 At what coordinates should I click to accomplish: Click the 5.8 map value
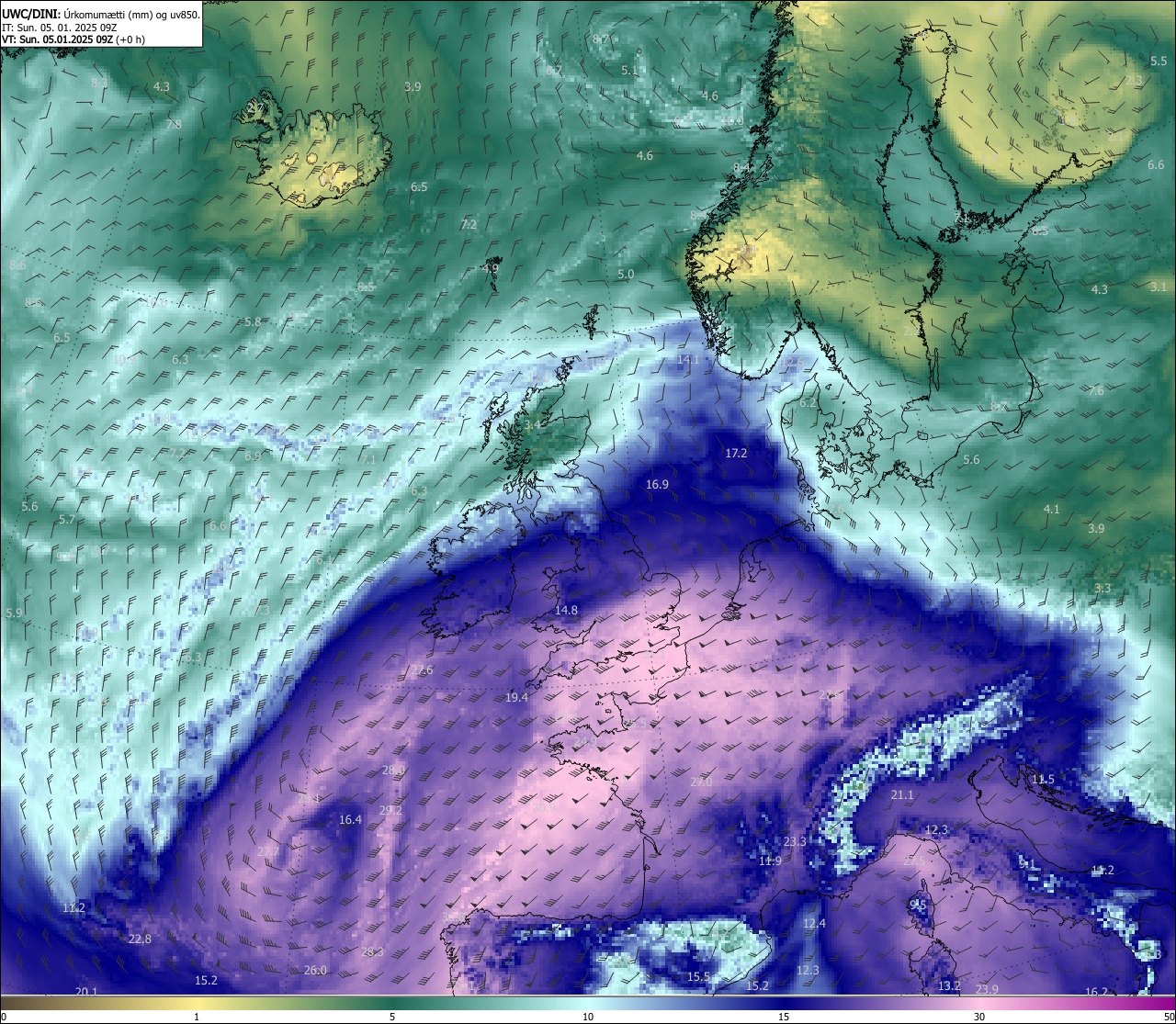[253, 321]
